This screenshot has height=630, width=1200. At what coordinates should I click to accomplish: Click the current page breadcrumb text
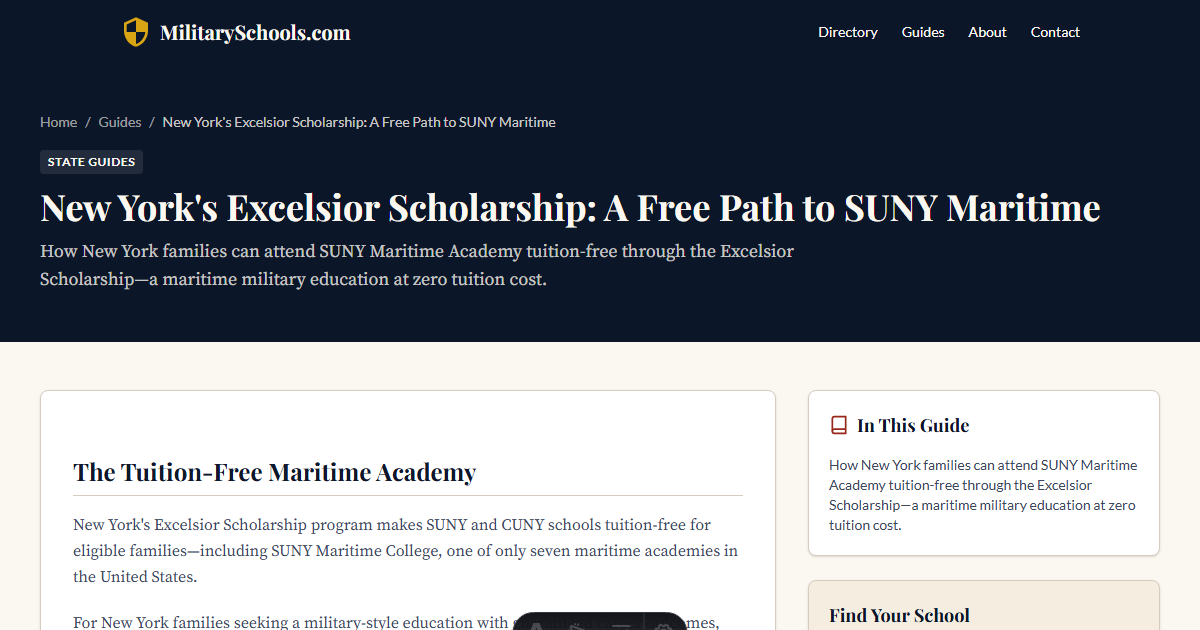click(x=359, y=122)
